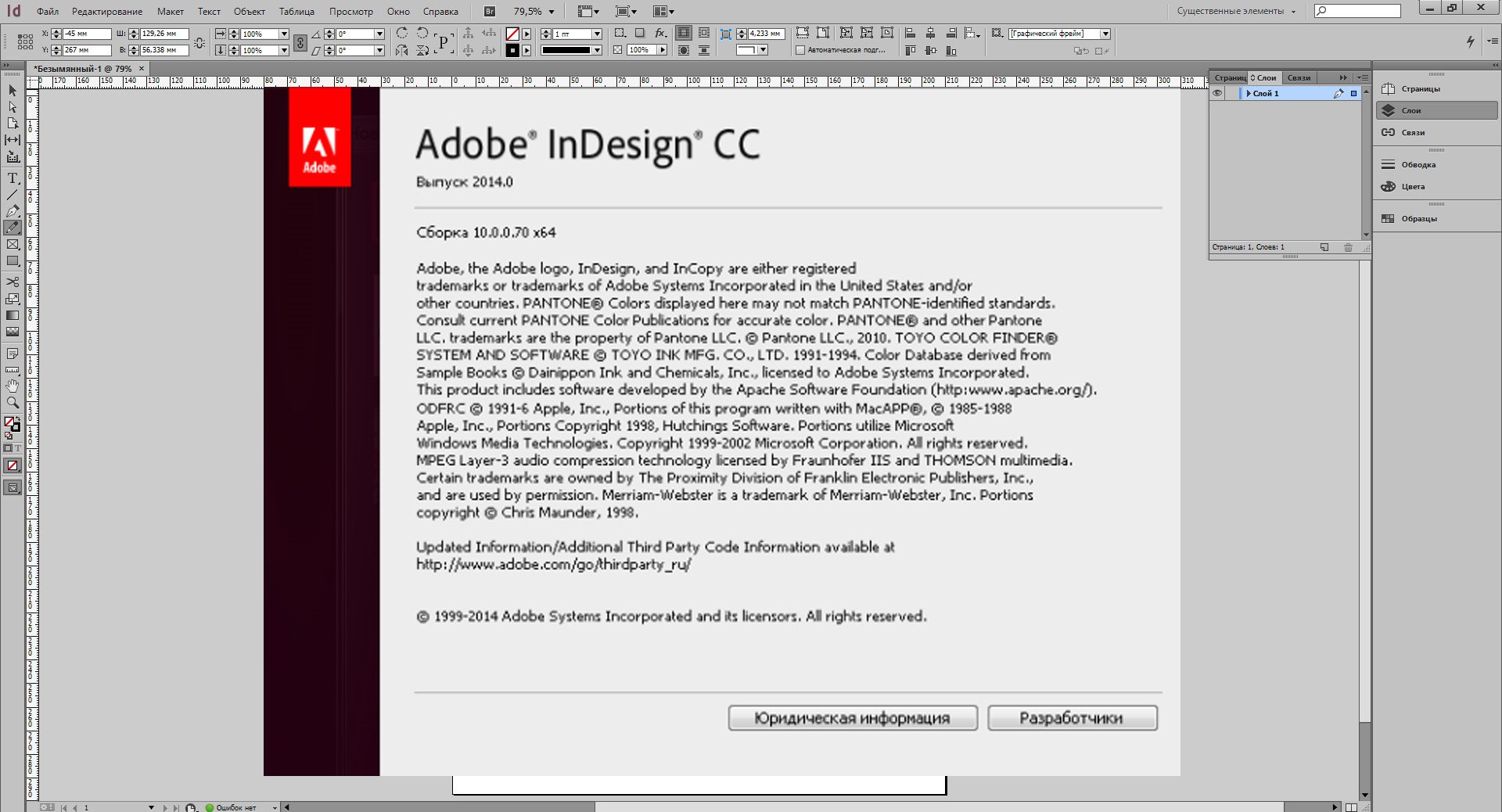Open the Образцы panel button
This screenshot has height=812, width=1502.
tap(1436, 218)
